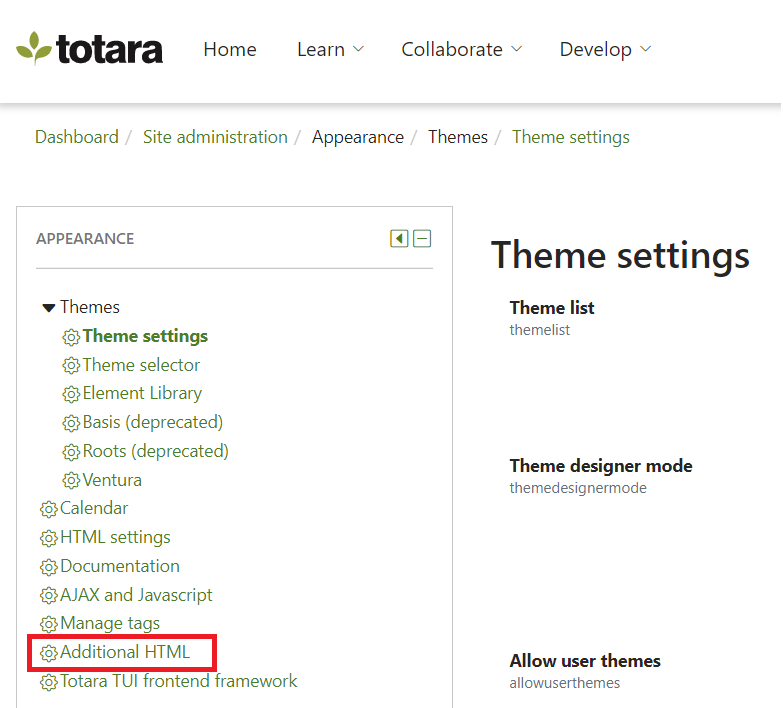
Task: Open Theme settings in the sidebar
Action: [x=145, y=336]
